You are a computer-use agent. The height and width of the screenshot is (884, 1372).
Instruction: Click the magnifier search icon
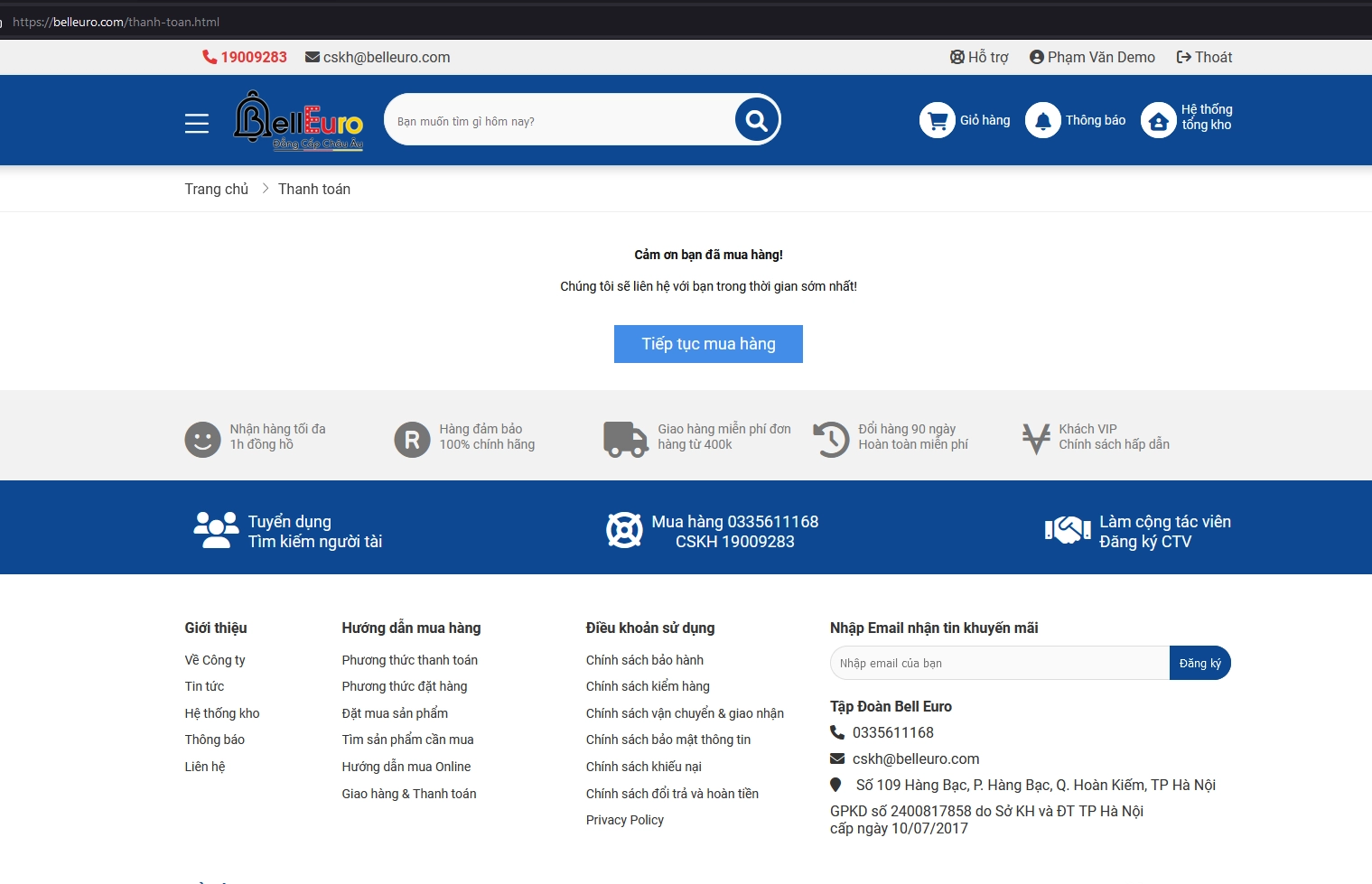click(x=756, y=120)
